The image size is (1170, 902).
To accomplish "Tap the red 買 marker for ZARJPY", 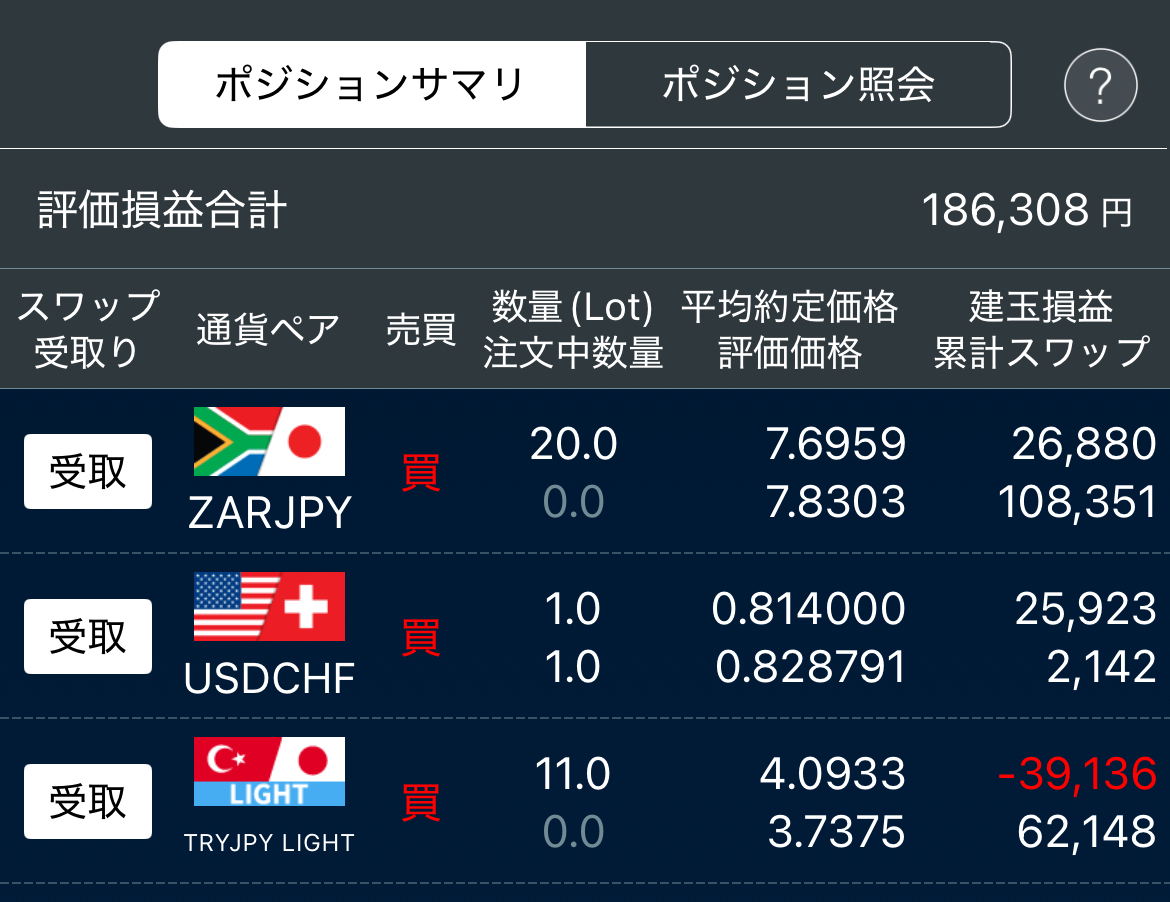I will pyautogui.click(x=421, y=473).
